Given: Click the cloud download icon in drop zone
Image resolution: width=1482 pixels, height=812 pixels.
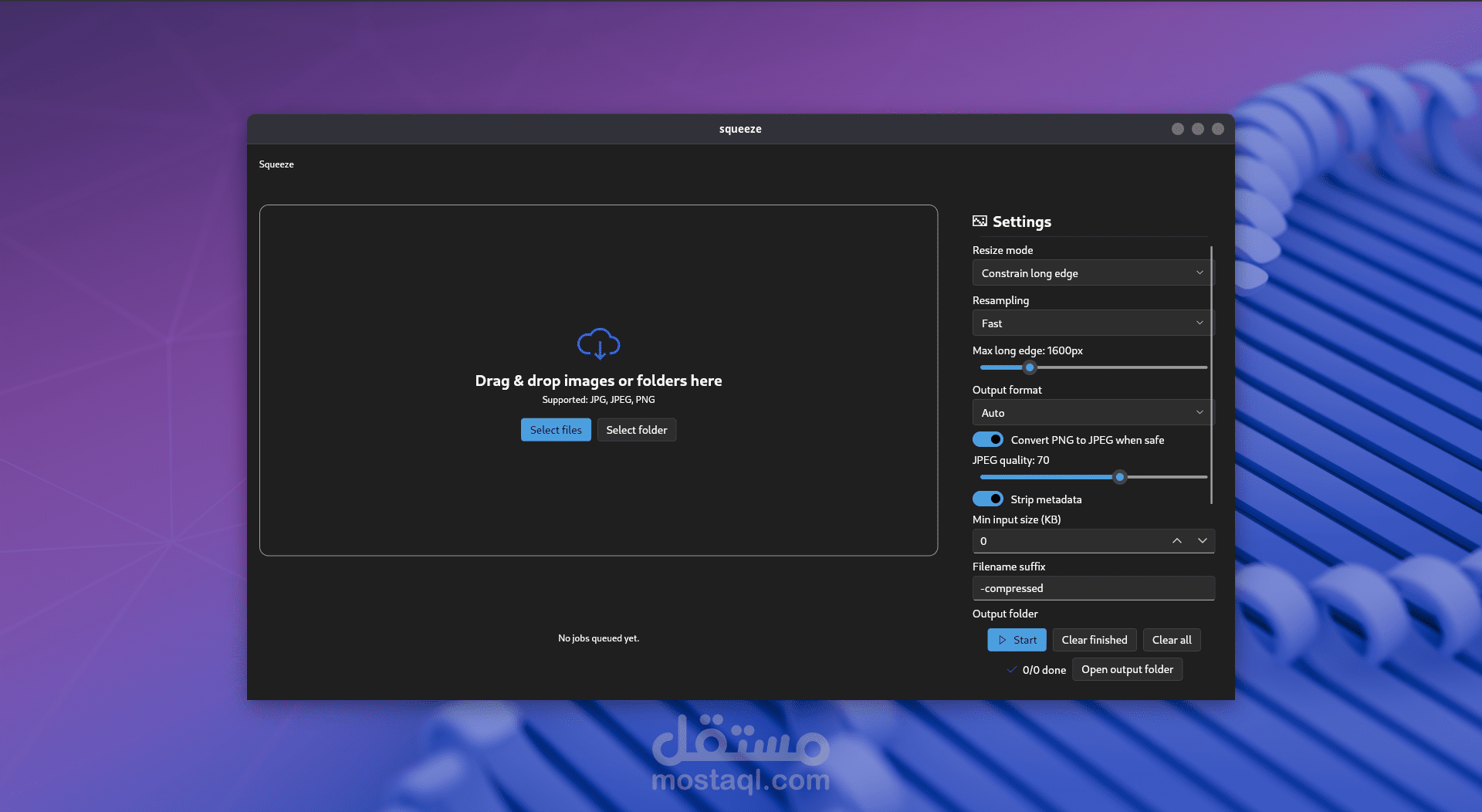Looking at the screenshot, I should (x=598, y=343).
